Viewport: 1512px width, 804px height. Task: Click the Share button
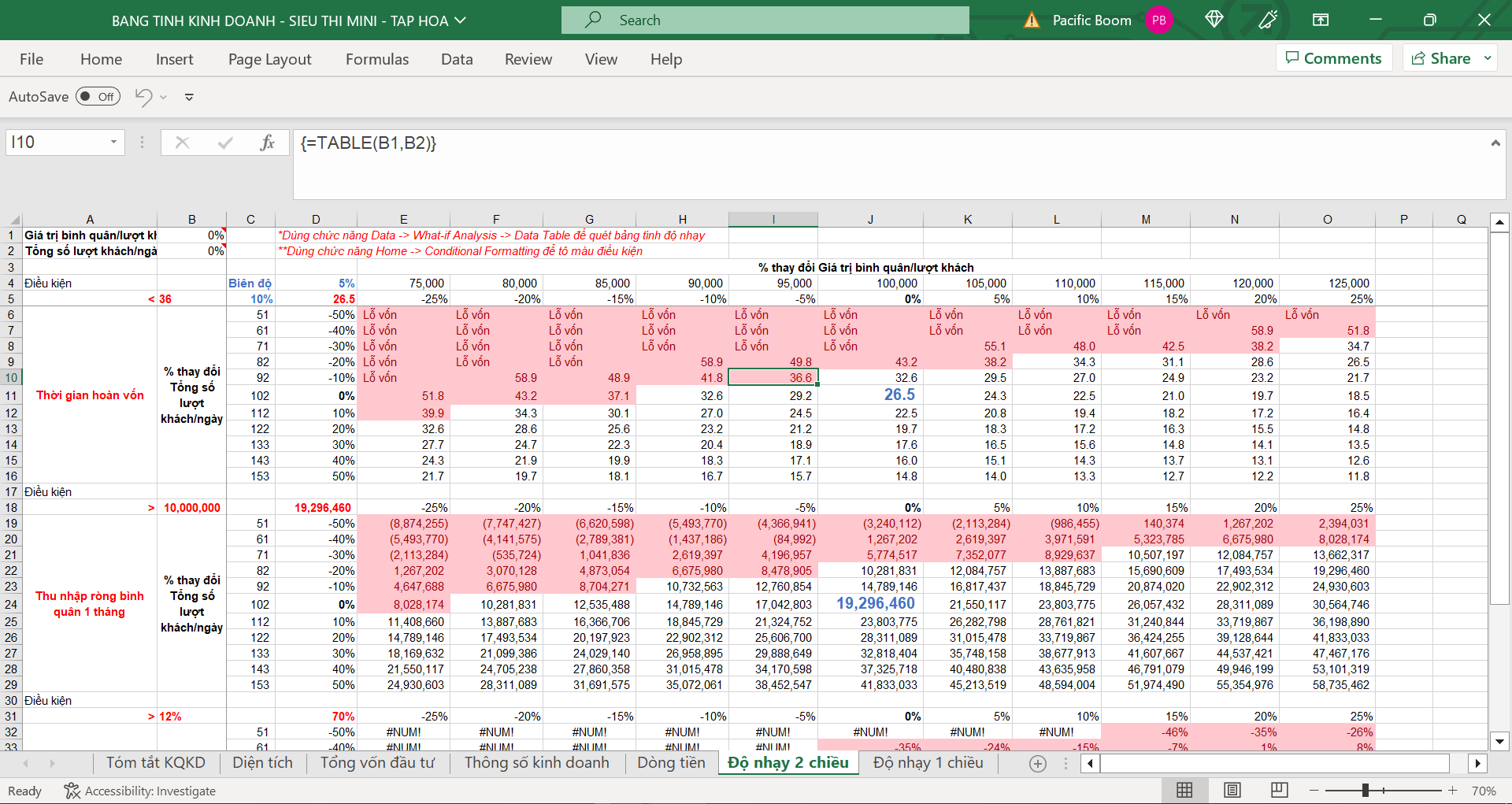(x=1441, y=58)
